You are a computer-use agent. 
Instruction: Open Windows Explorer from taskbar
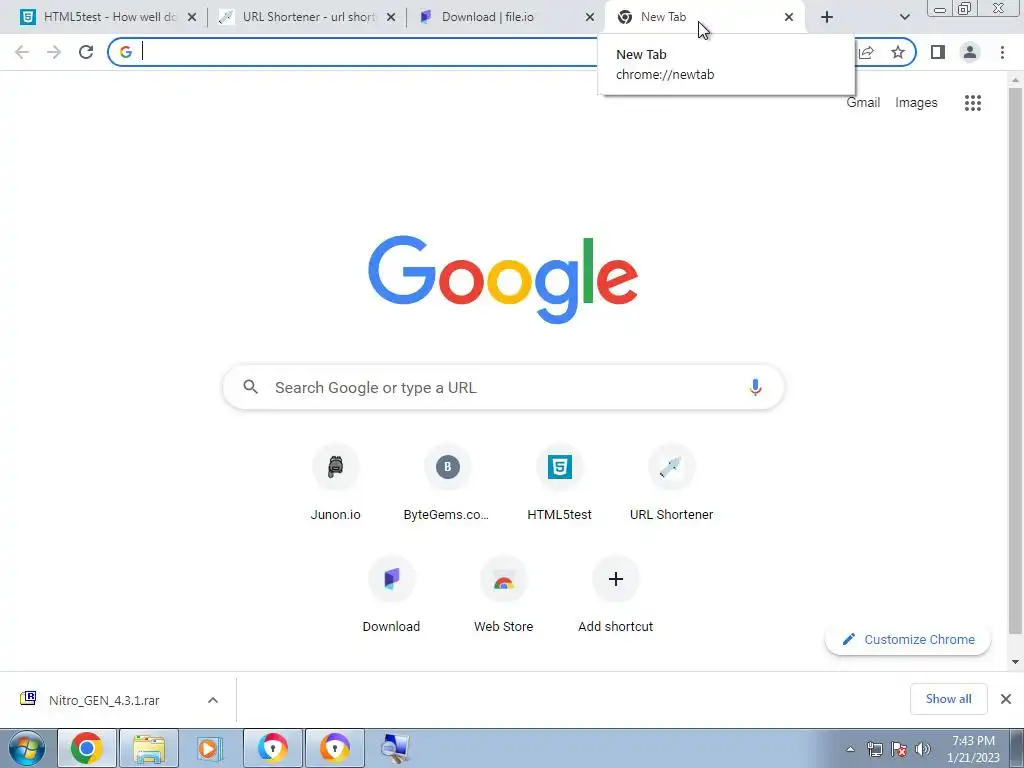coord(149,748)
